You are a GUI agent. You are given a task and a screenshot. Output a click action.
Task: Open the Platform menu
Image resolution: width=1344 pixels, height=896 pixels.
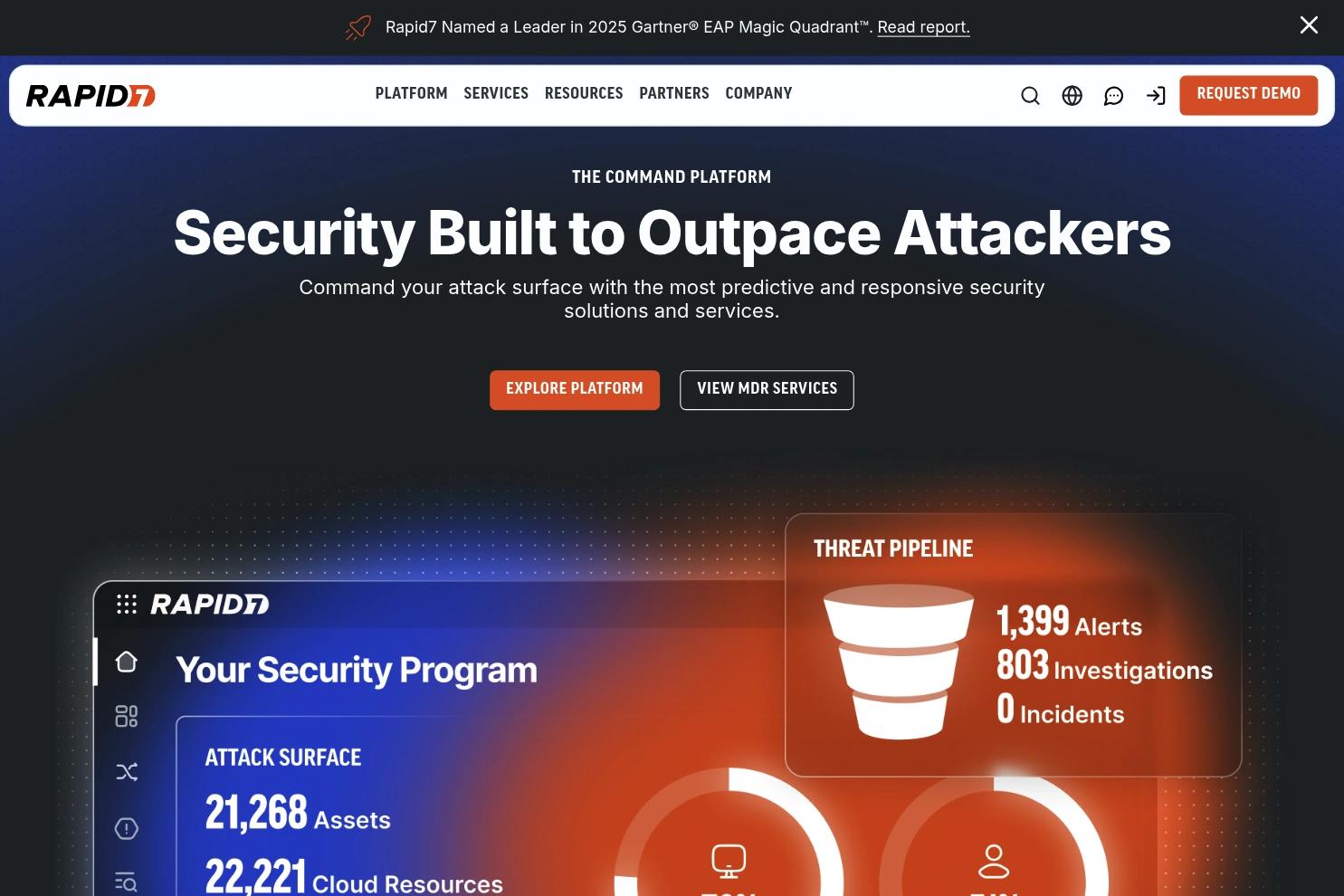[x=411, y=93]
